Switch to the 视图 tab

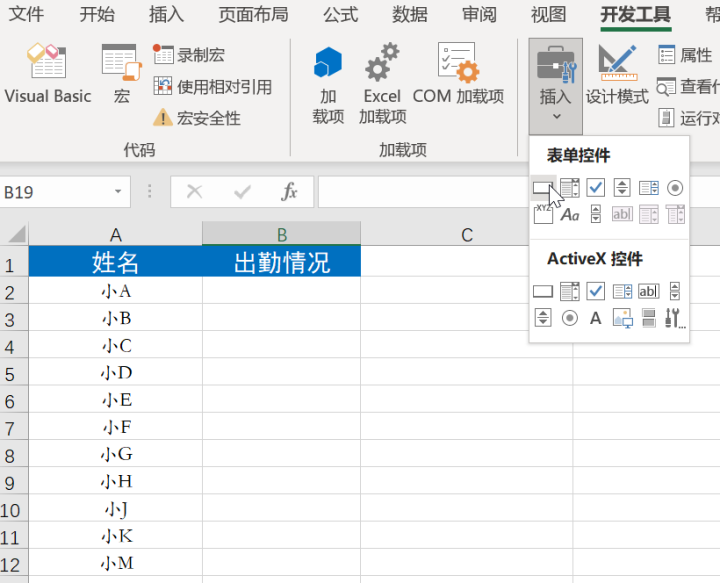(x=548, y=14)
